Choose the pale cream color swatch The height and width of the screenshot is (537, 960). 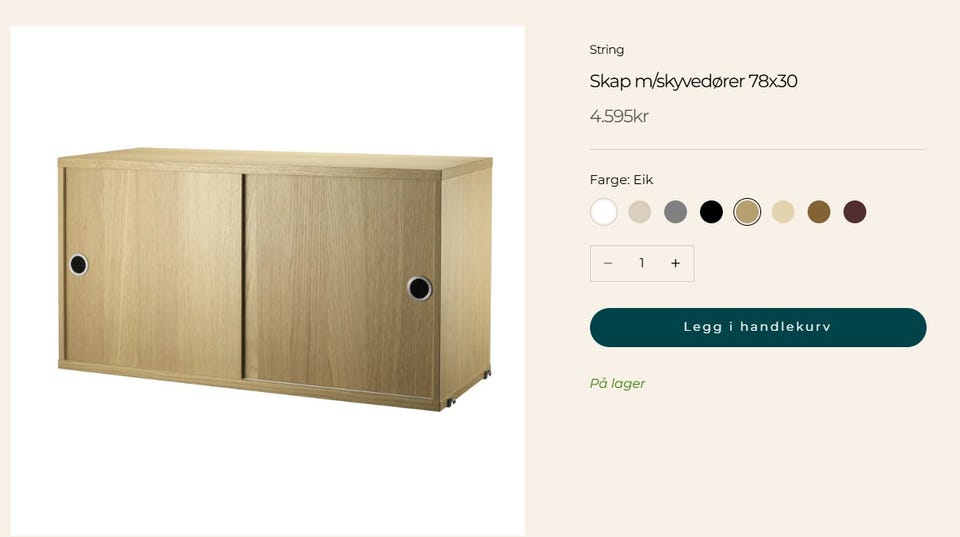[783, 212]
